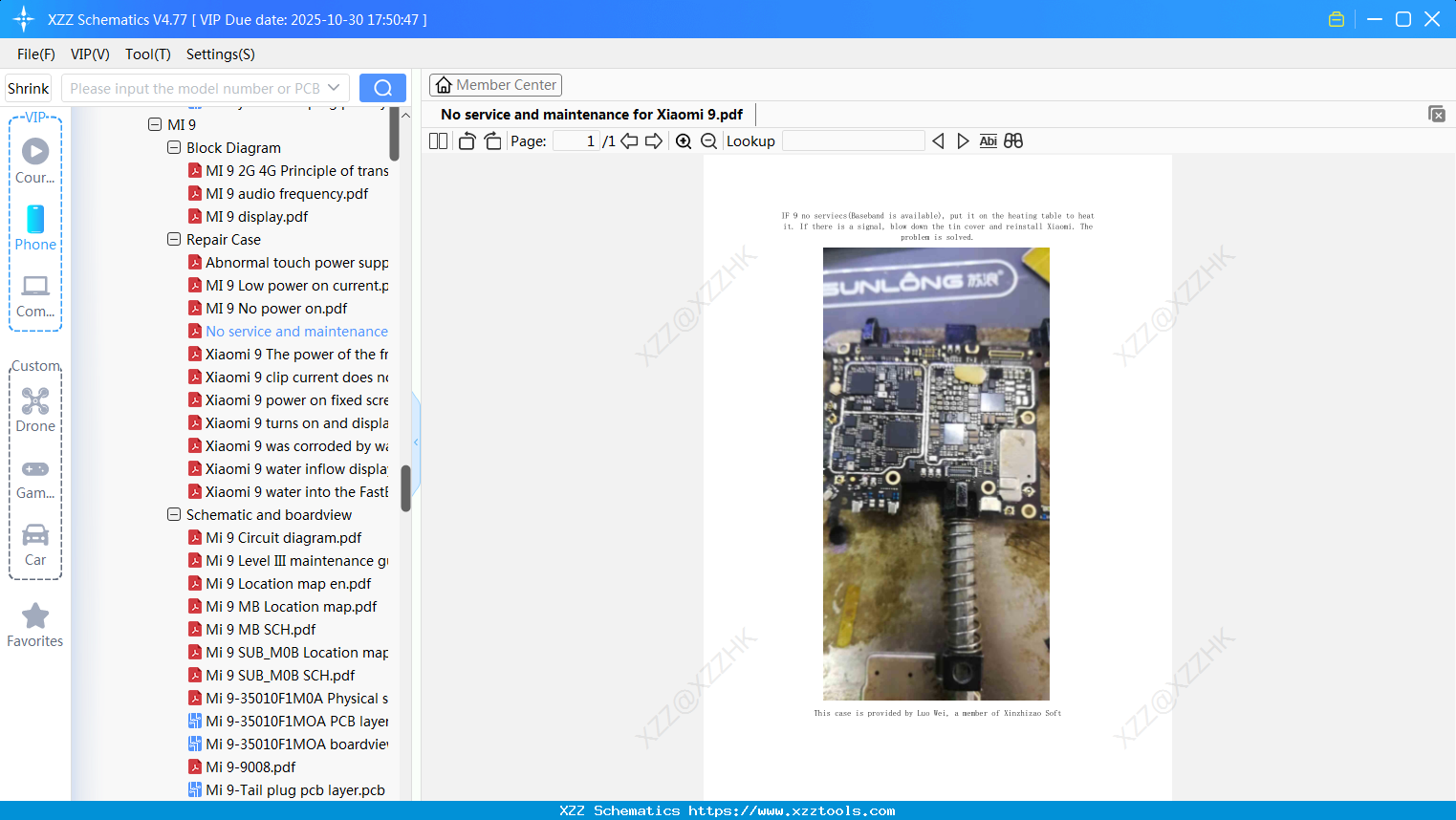Open Mi 9 MB SCH.pdf
This screenshot has width=1456, height=820.
[x=261, y=630]
